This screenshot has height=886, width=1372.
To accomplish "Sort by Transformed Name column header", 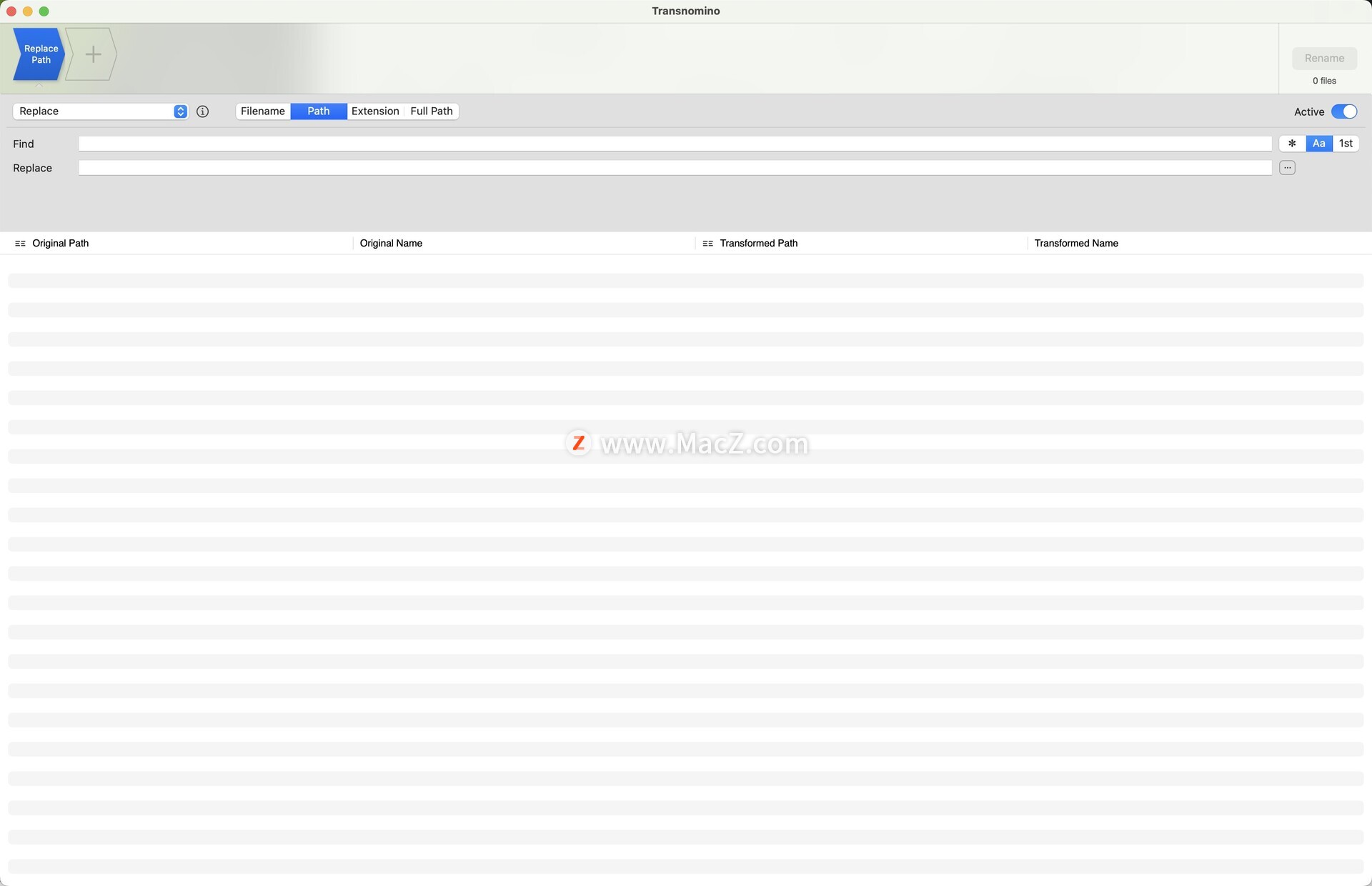I will 1076,244.
